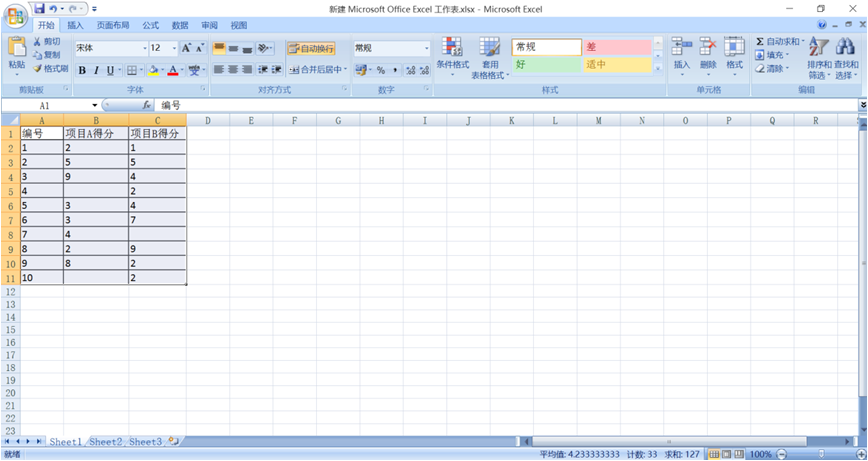The width and height of the screenshot is (868, 461).
Task: Toggle the Wrap Text (自动换行) button
Action: [x=311, y=48]
